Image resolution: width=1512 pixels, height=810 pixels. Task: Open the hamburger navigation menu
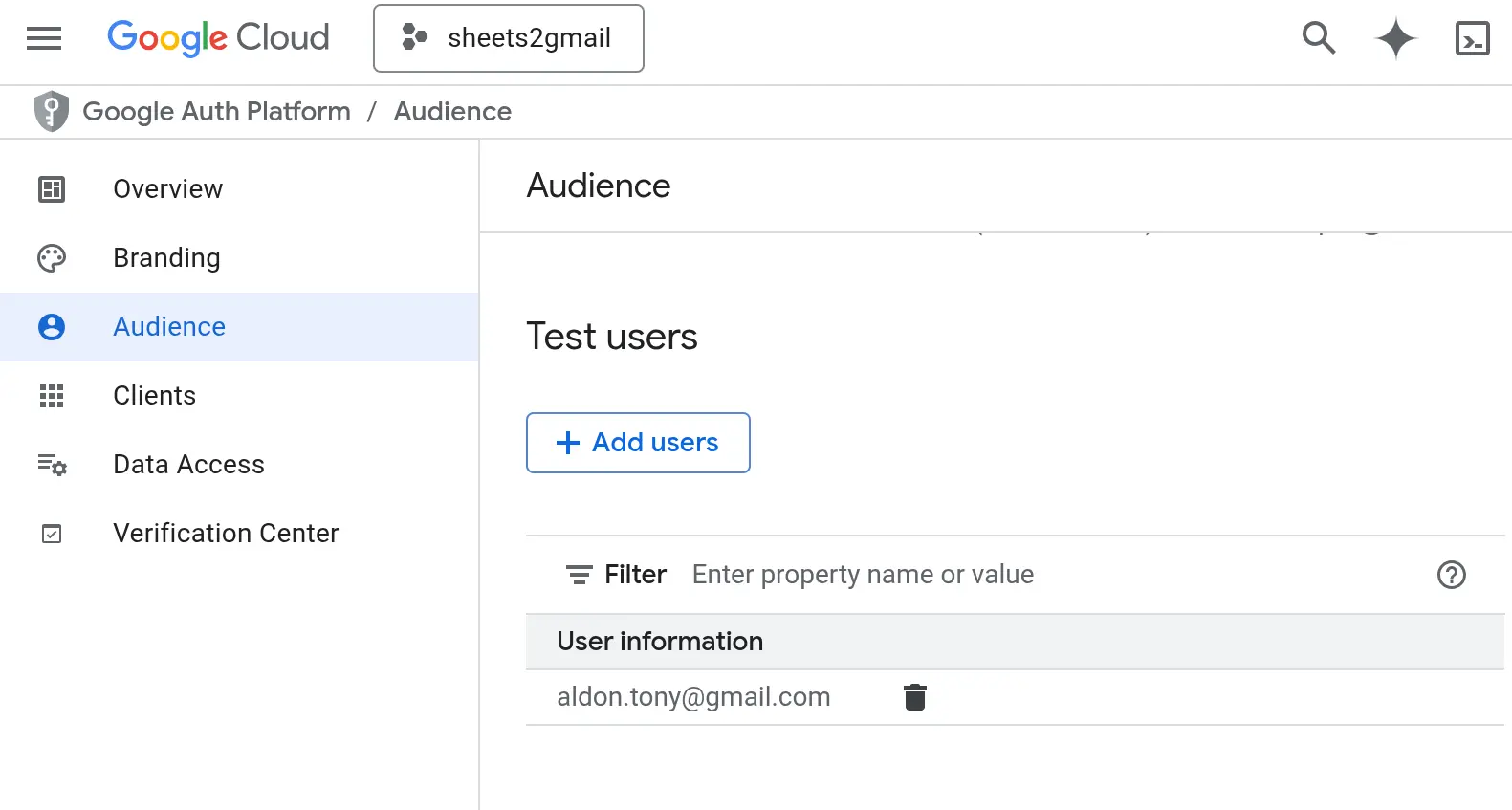[44, 38]
